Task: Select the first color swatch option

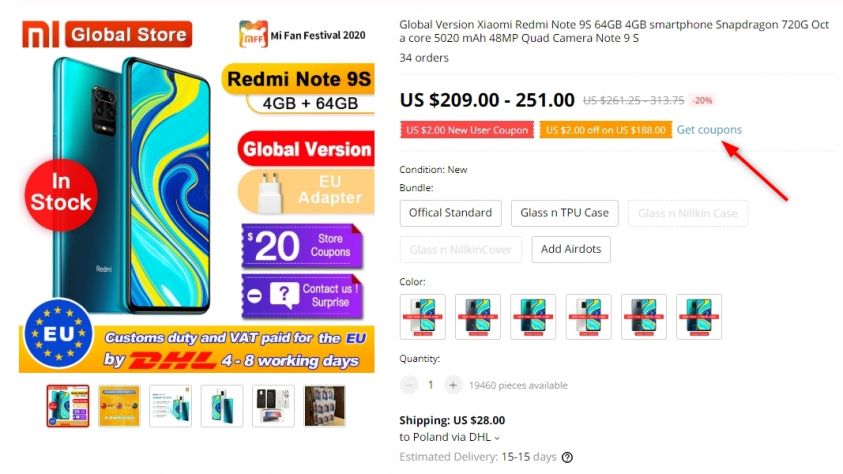Action: click(423, 317)
